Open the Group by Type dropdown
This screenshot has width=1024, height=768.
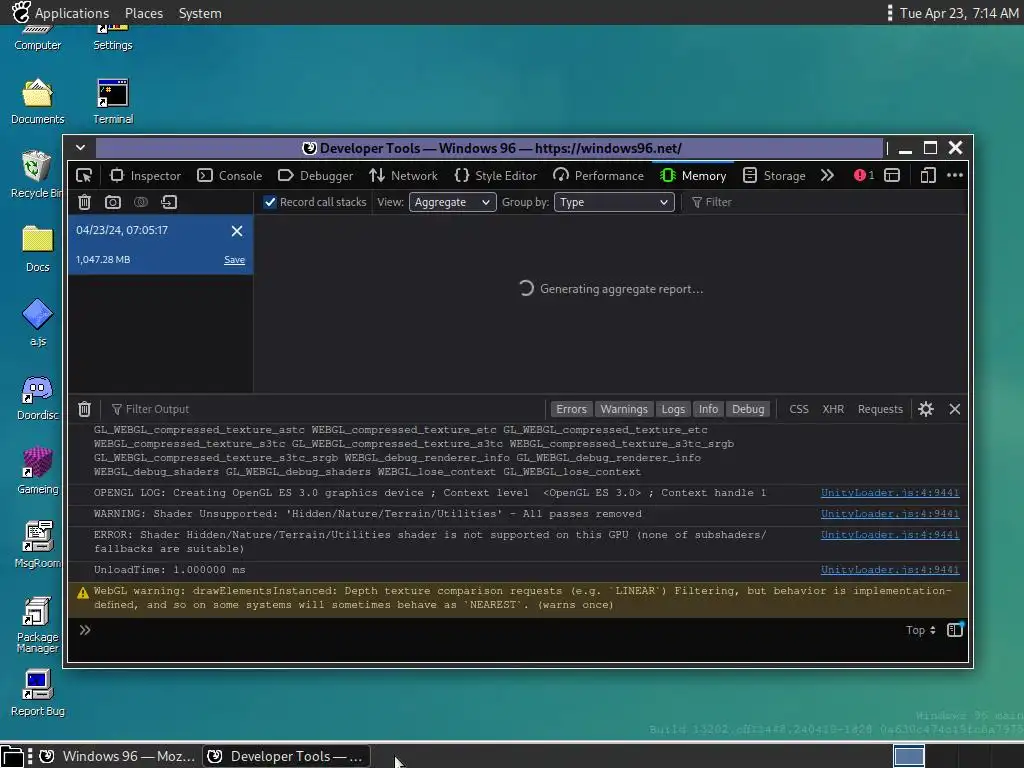614,202
